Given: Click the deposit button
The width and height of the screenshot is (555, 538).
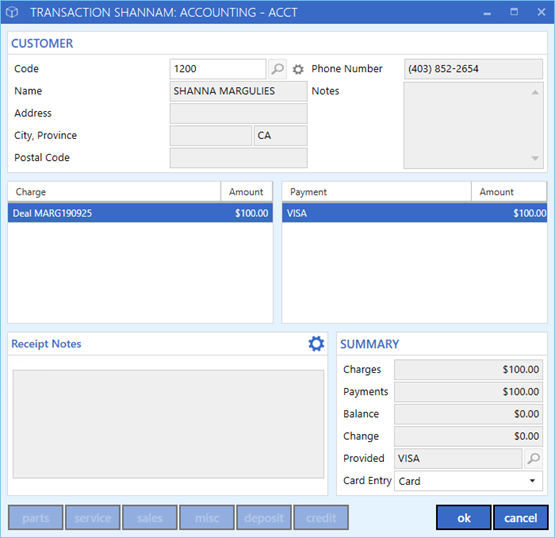Looking at the screenshot, I should click(264, 518).
